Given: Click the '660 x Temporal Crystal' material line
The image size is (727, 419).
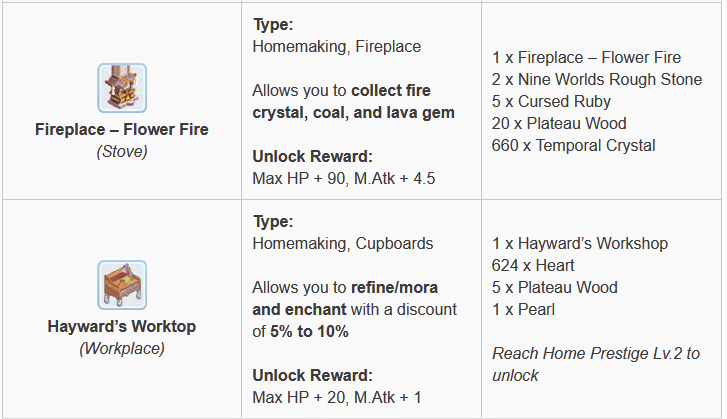Looking at the screenshot, I should [x=574, y=146].
